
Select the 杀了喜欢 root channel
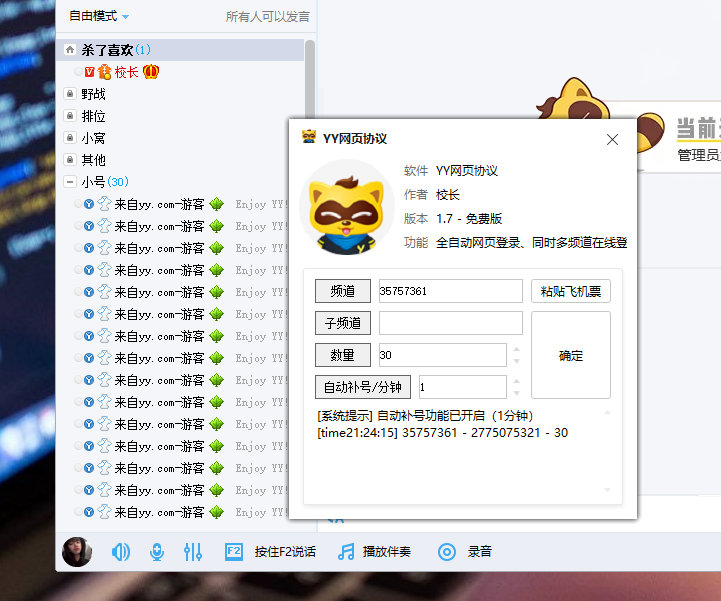click(x=180, y=50)
